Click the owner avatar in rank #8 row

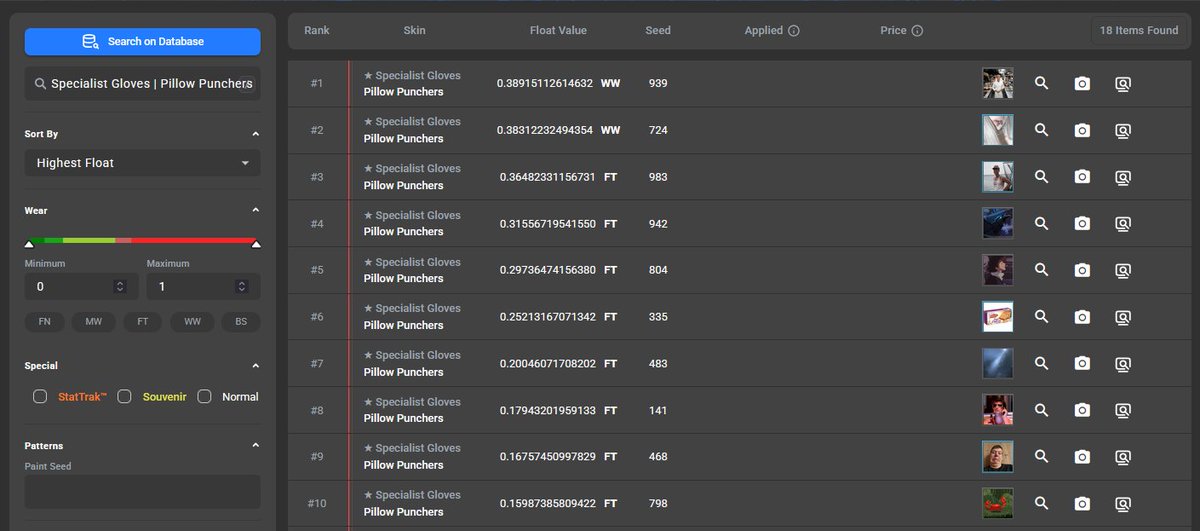[998, 410]
